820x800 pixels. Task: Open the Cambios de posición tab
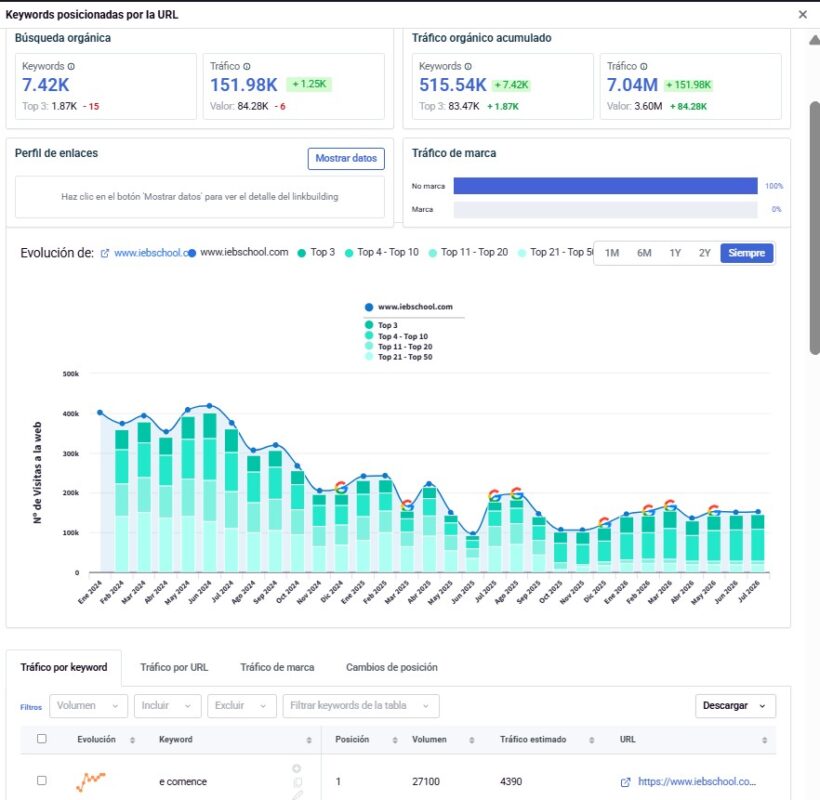[x=392, y=667]
